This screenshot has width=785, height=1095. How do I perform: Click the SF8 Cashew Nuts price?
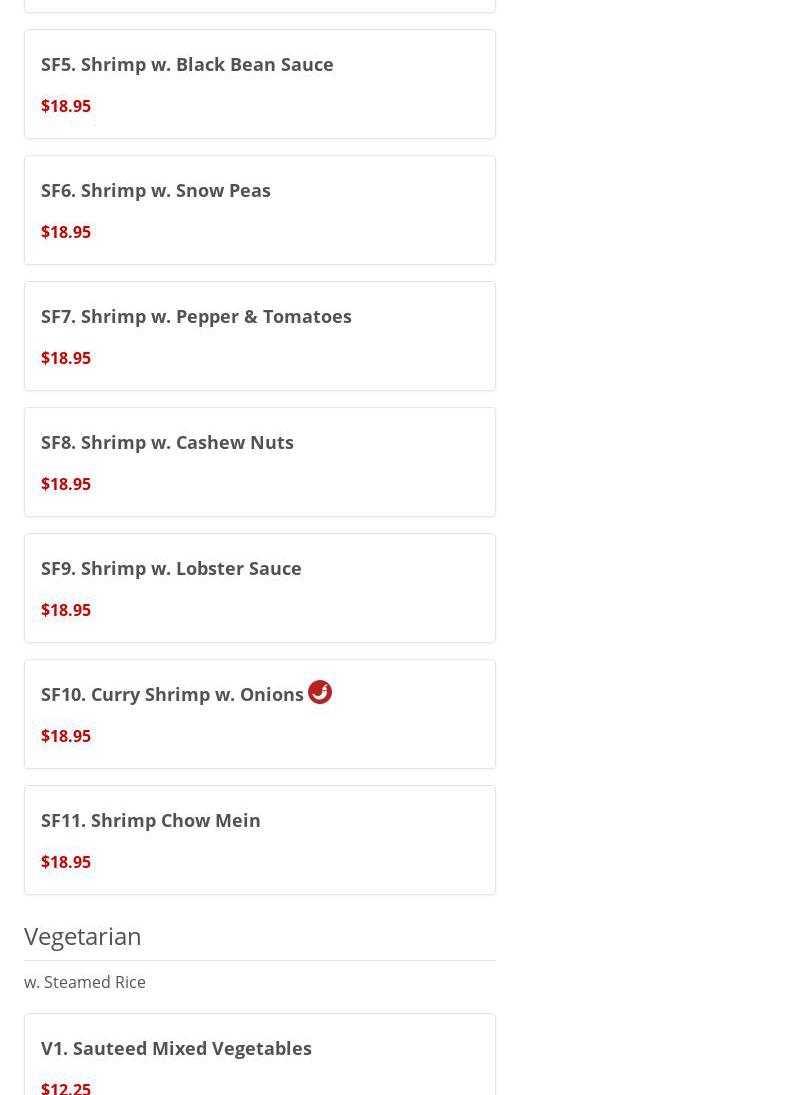(66, 484)
